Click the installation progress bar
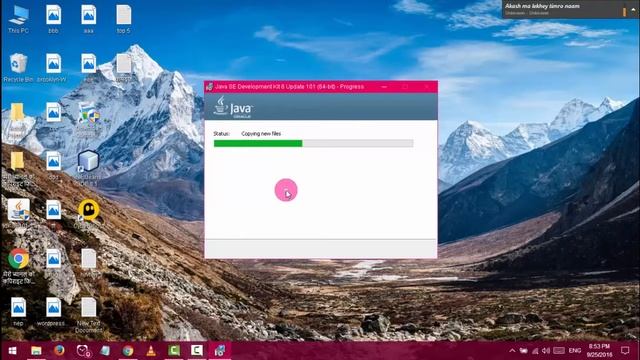Screen dimensions: 640x360 [x=313, y=143]
